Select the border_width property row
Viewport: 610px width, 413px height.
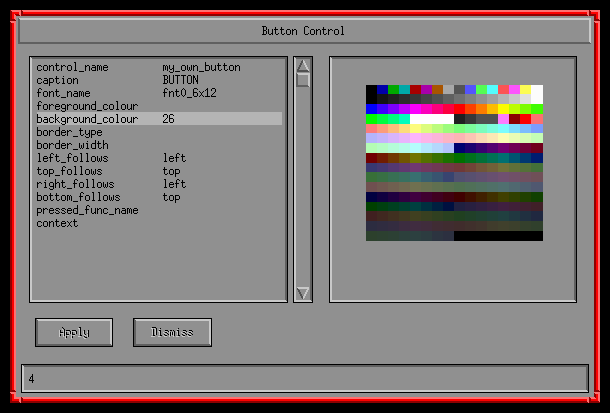tap(159, 145)
